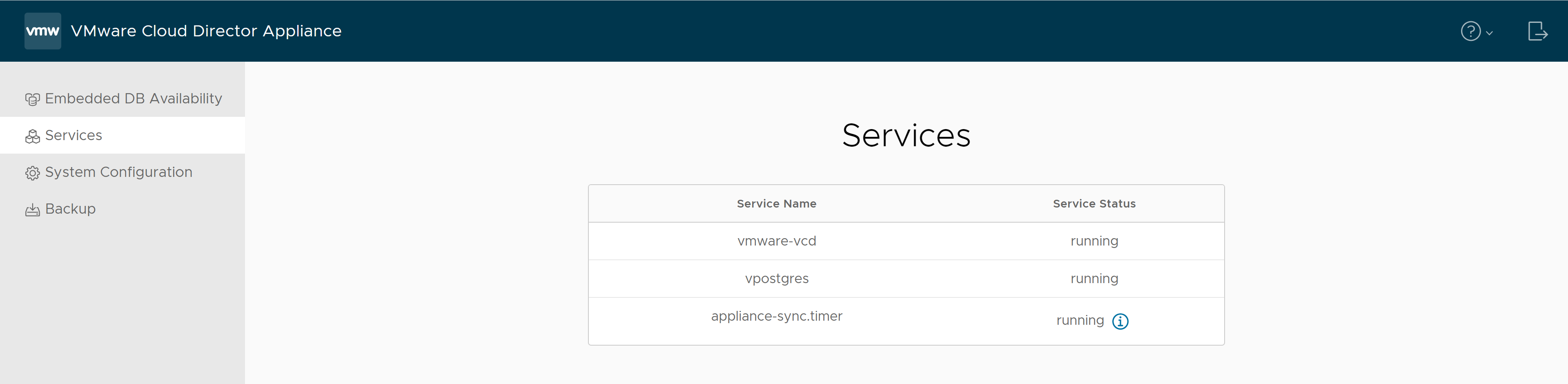Select the Services sidebar item
This screenshot has height=384, width=1568.
[122, 135]
